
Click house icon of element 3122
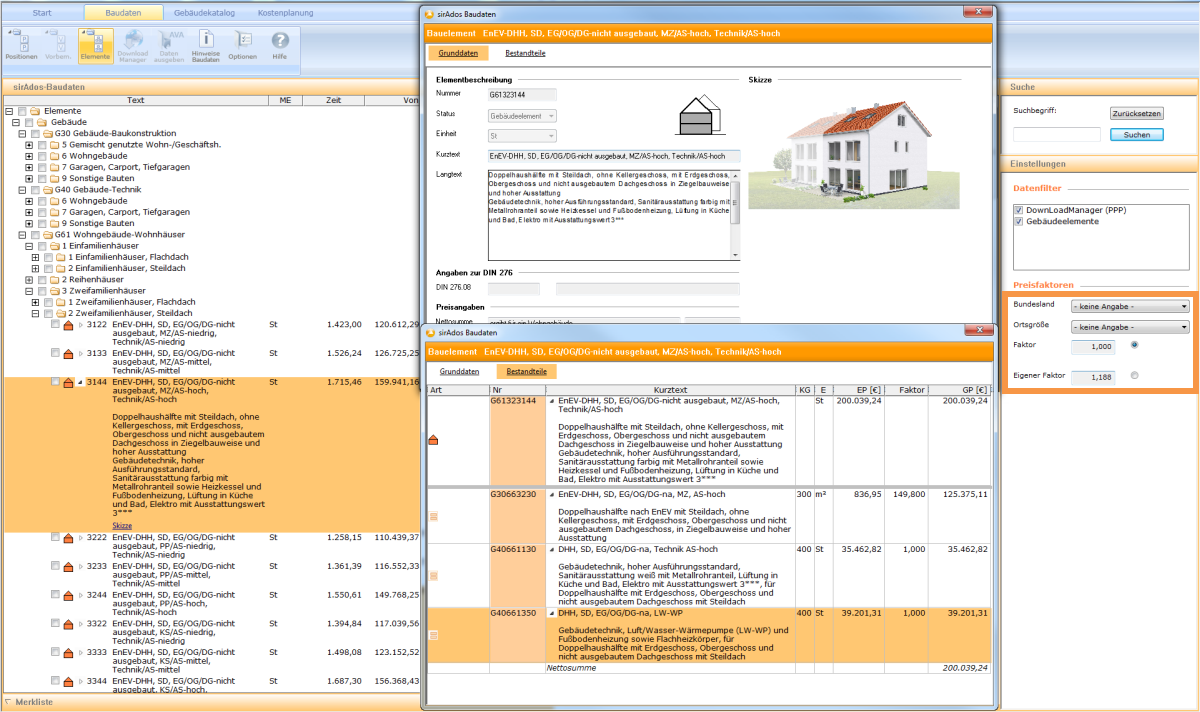(69, 325)
